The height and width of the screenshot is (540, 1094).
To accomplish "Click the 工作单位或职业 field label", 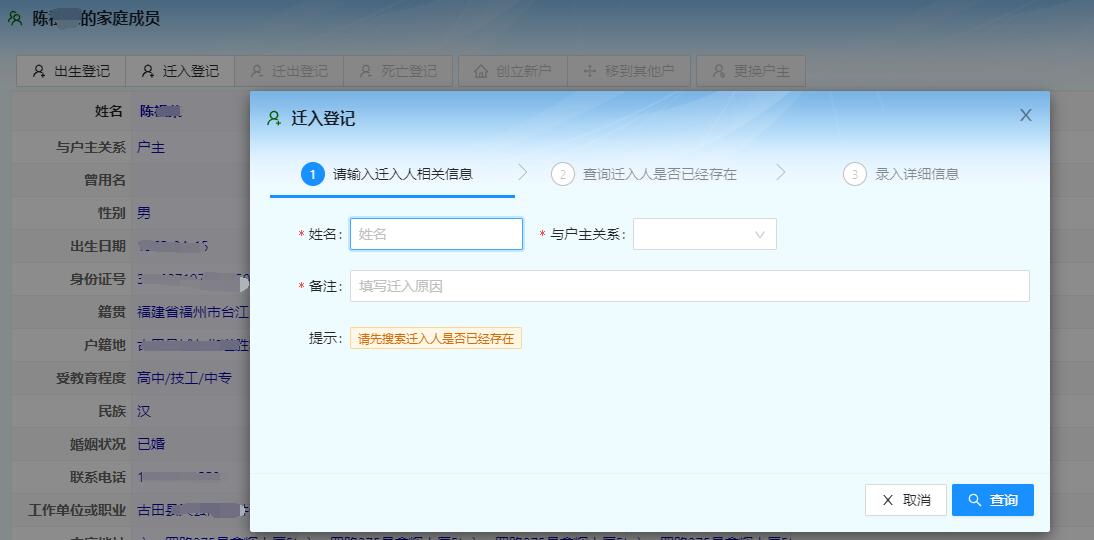I will pos(77,510).
